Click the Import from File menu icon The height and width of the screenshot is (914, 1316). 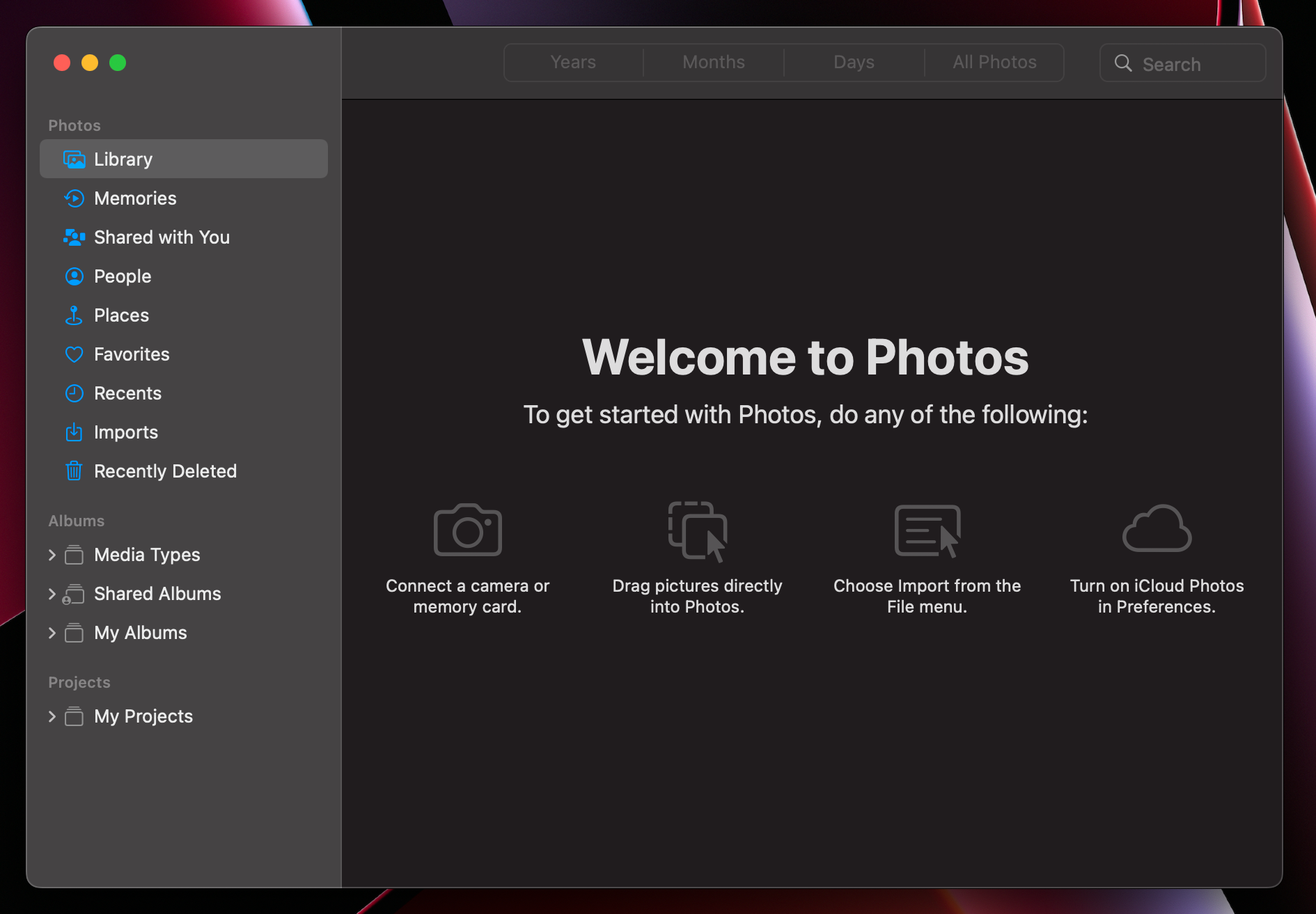pyautogui.click(x=927, y=531)
